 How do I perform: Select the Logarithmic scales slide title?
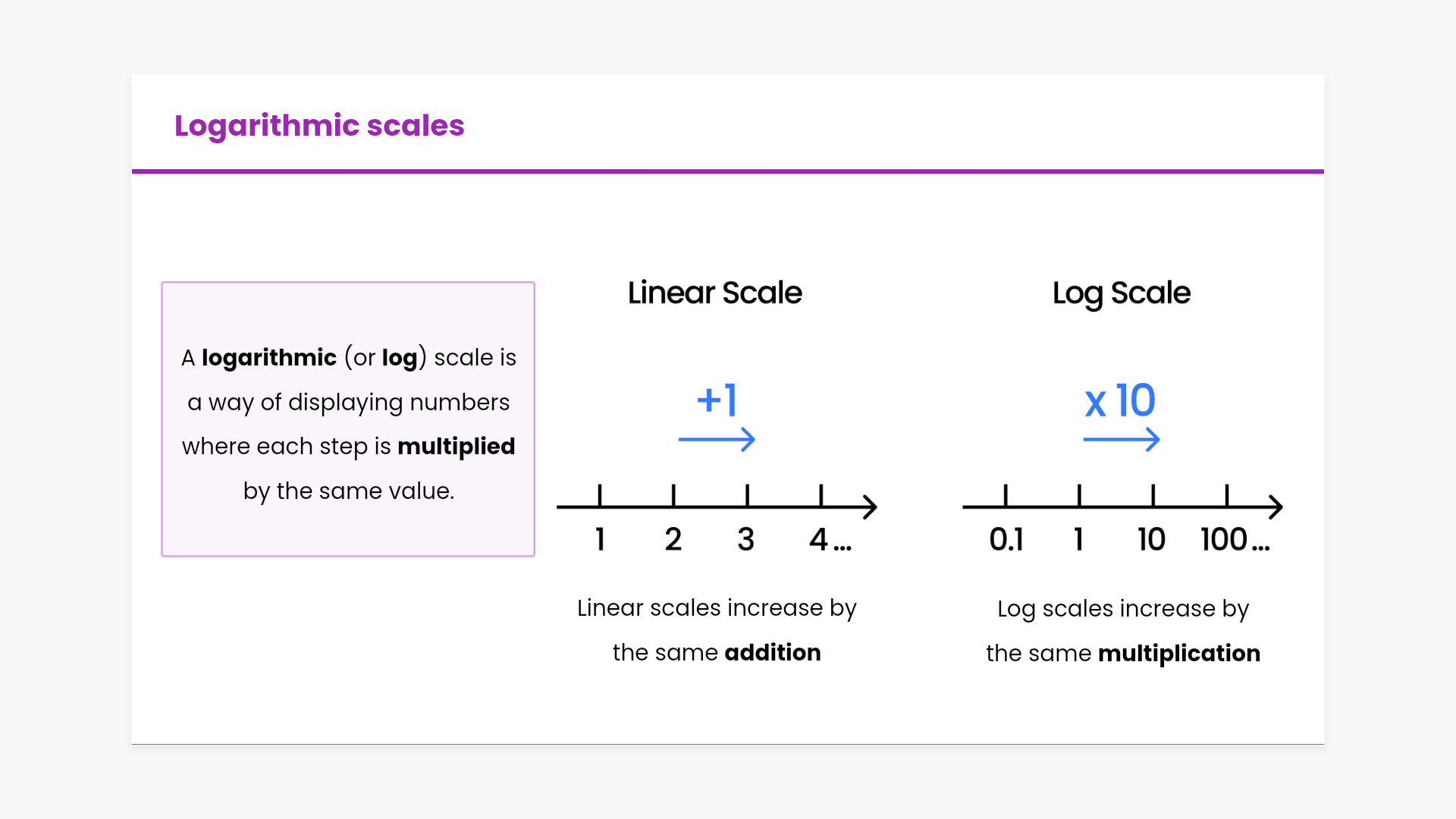(319, 126)
